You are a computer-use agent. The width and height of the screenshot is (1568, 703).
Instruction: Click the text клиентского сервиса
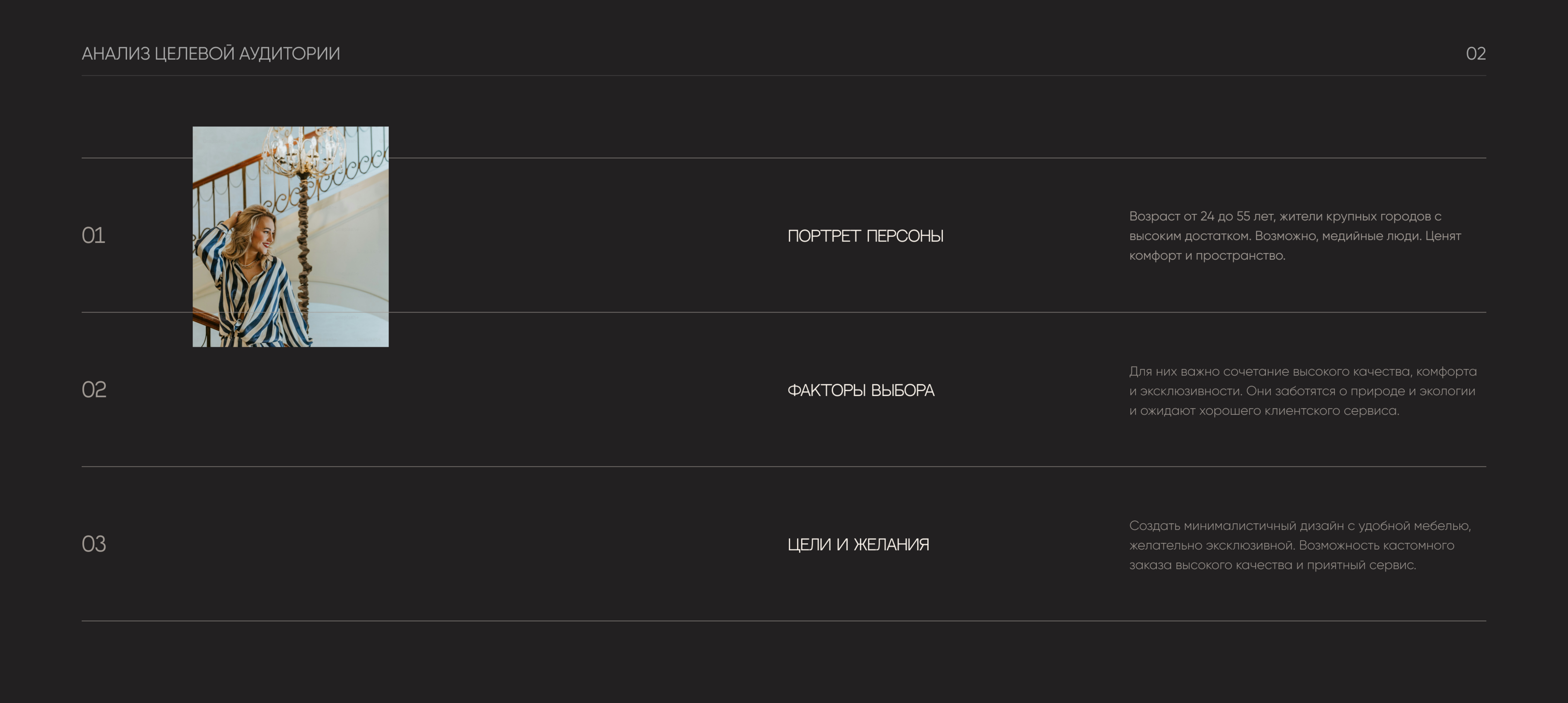[1331, 411]
